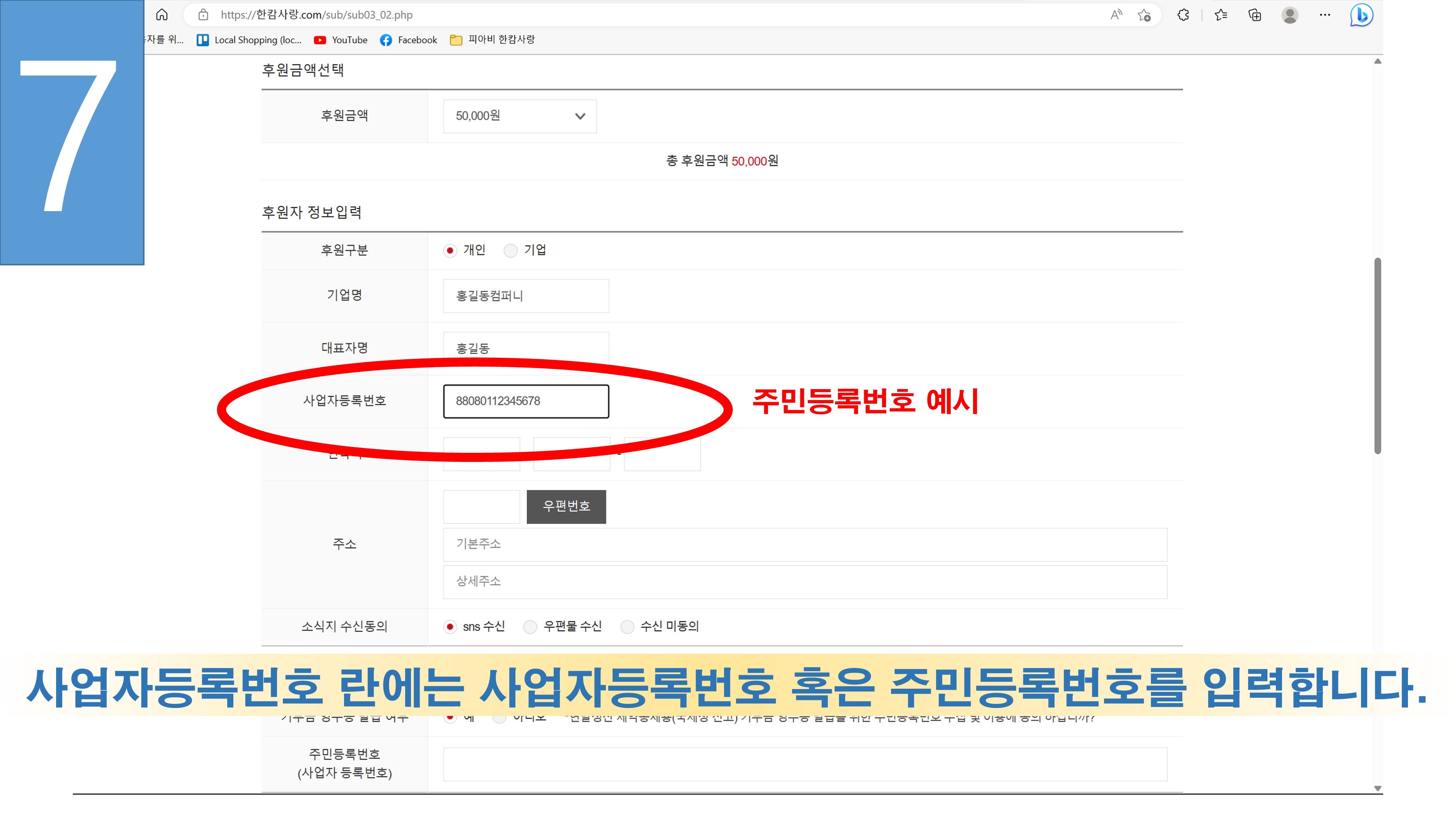
Task: Click the page vertical scrollbar thumb
Action: coord(1377,356)
